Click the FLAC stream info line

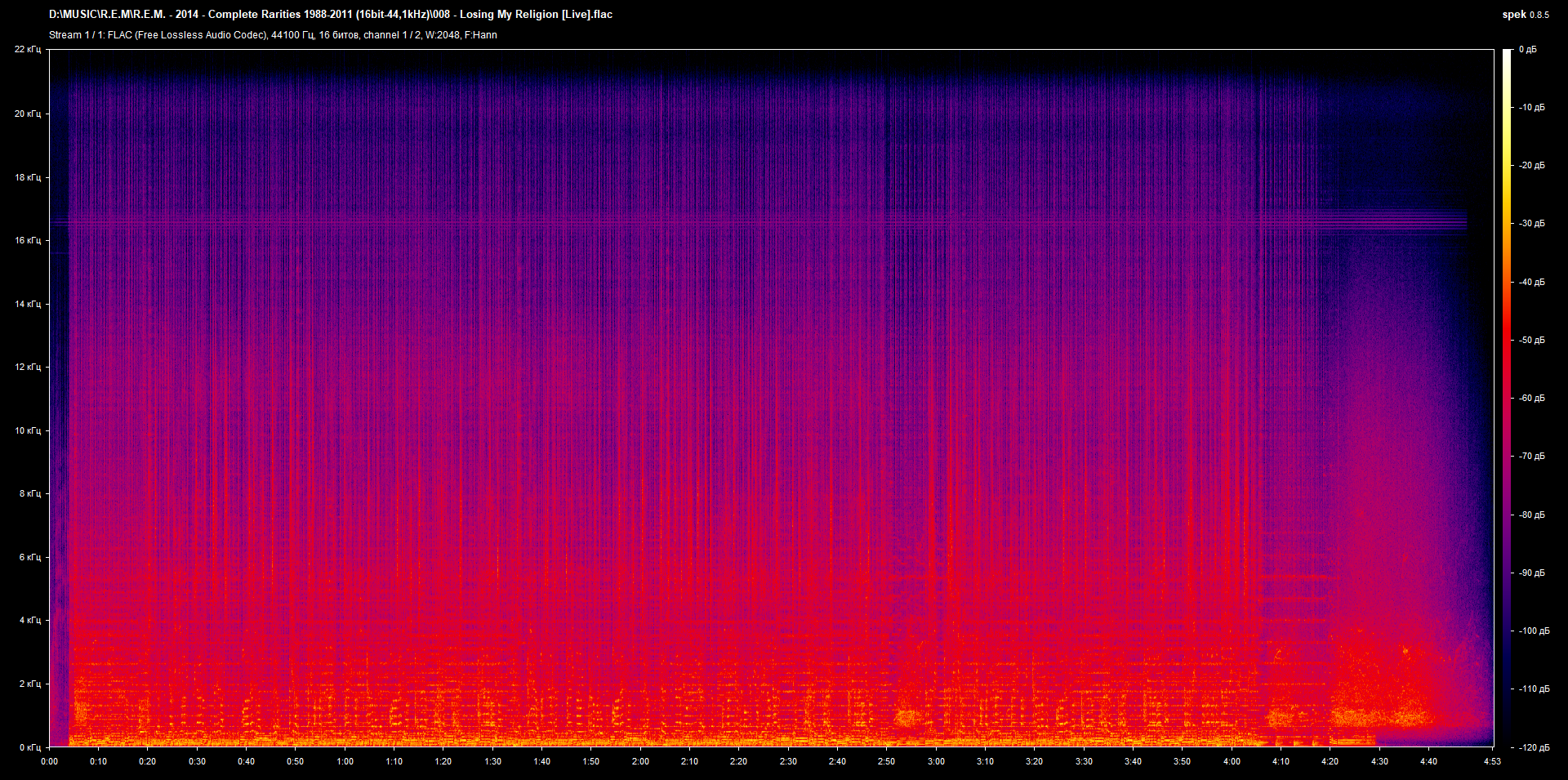click(273, 35)
